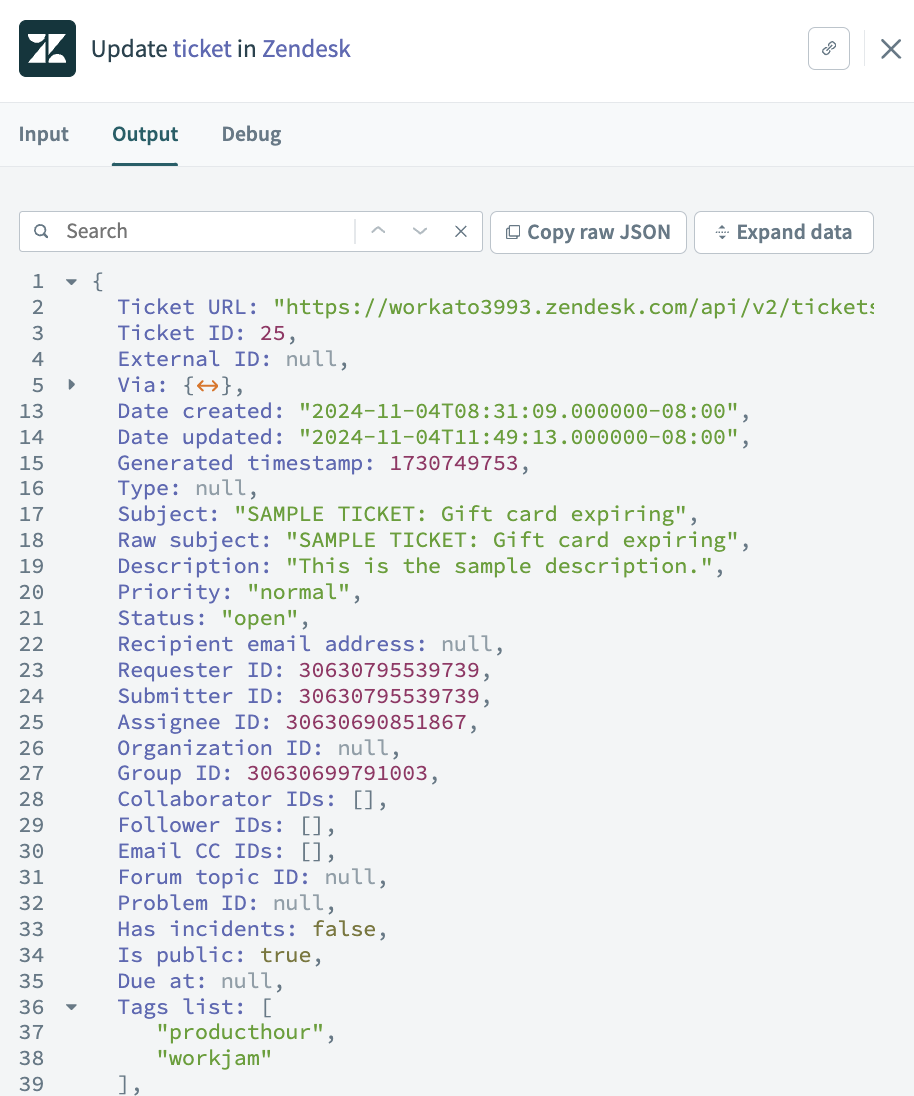
Task: Go to next search match with down chevron
Action: pyautogui.click(x=419, y=231)
